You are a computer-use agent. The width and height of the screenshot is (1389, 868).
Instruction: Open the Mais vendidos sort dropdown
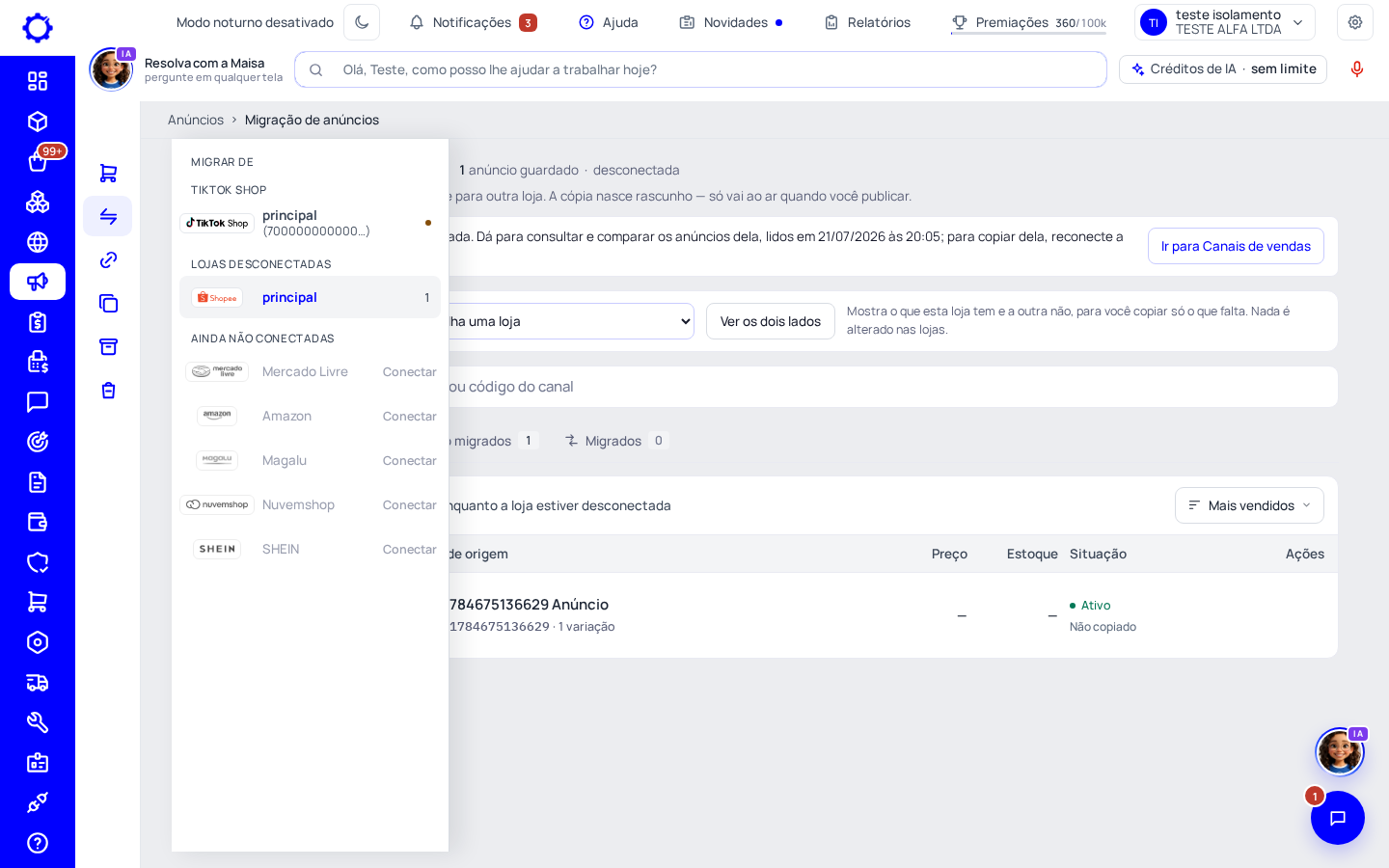pos(1249,505)
